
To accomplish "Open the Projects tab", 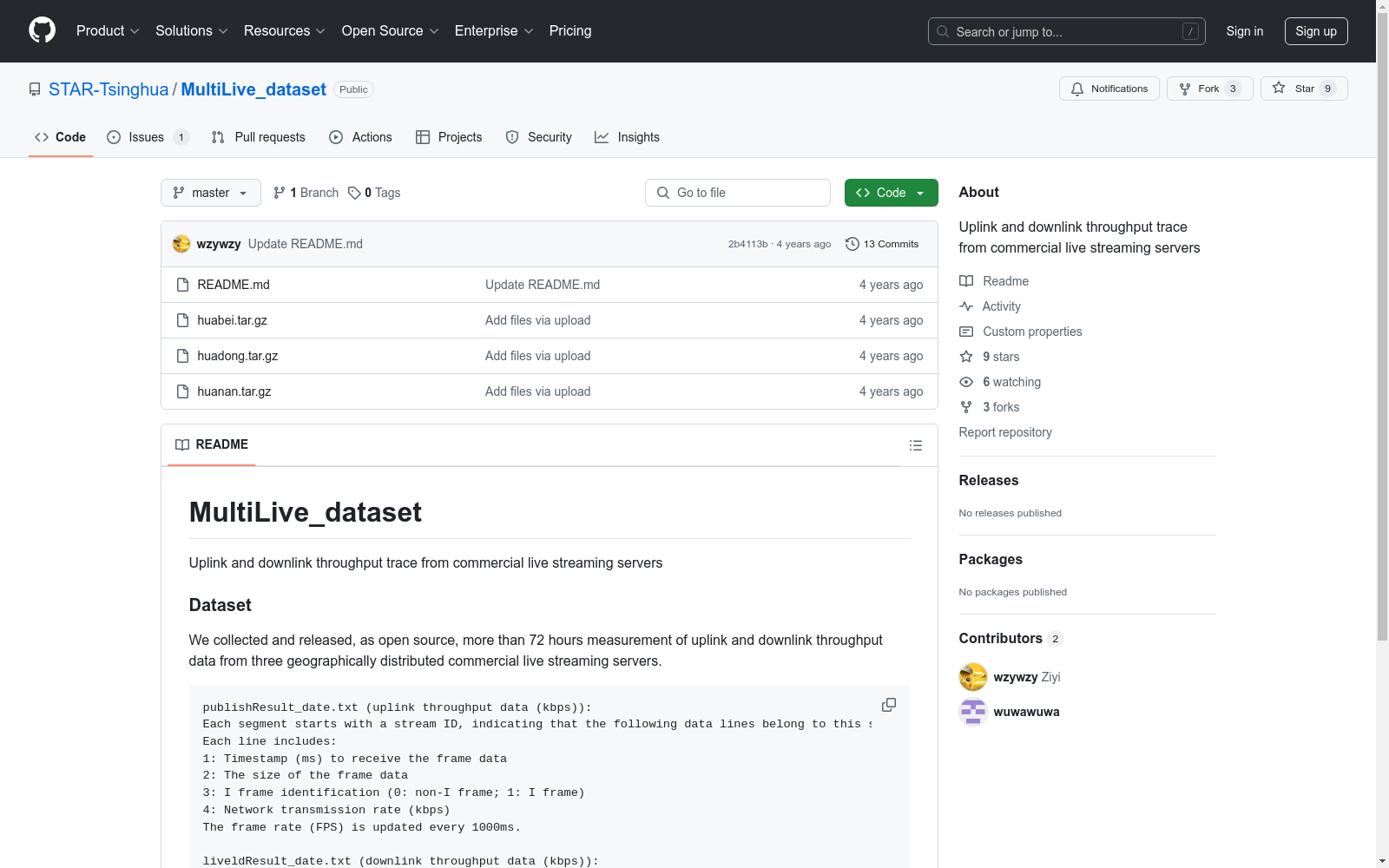I will coord(449,137).
